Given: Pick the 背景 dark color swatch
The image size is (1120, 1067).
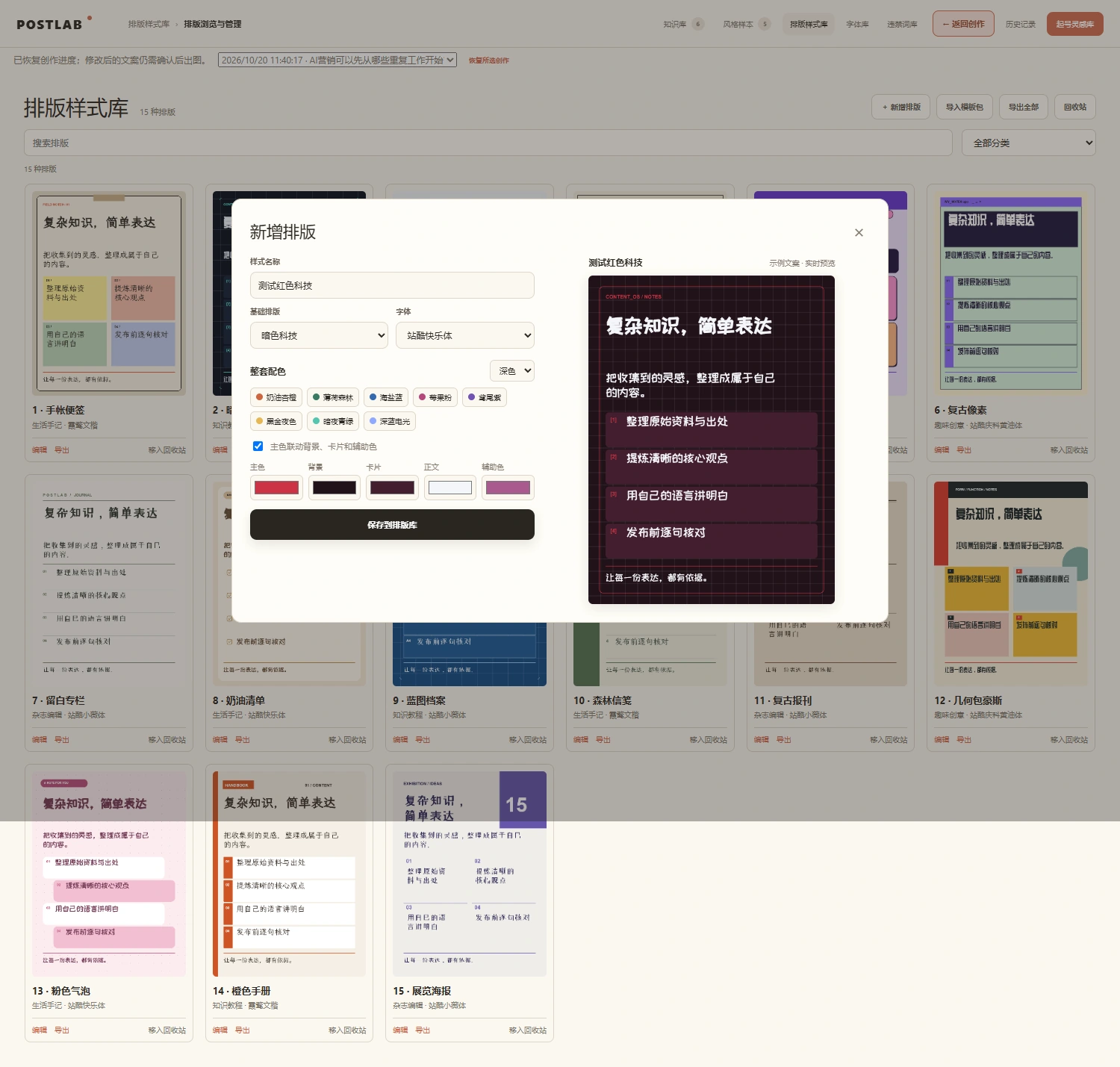Looking at the screenshot, I should pos(335,488).
